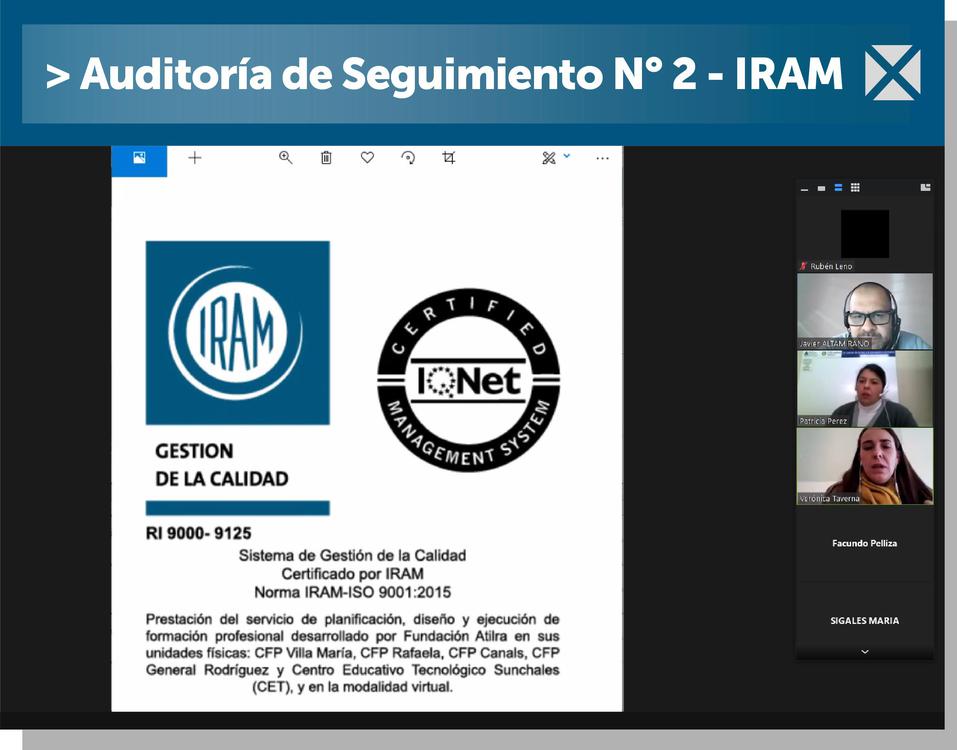Image resolution: width=957 pixels, height=750 pixels.
Task: Switch to gallery grid view
Action: coord(855,188)
